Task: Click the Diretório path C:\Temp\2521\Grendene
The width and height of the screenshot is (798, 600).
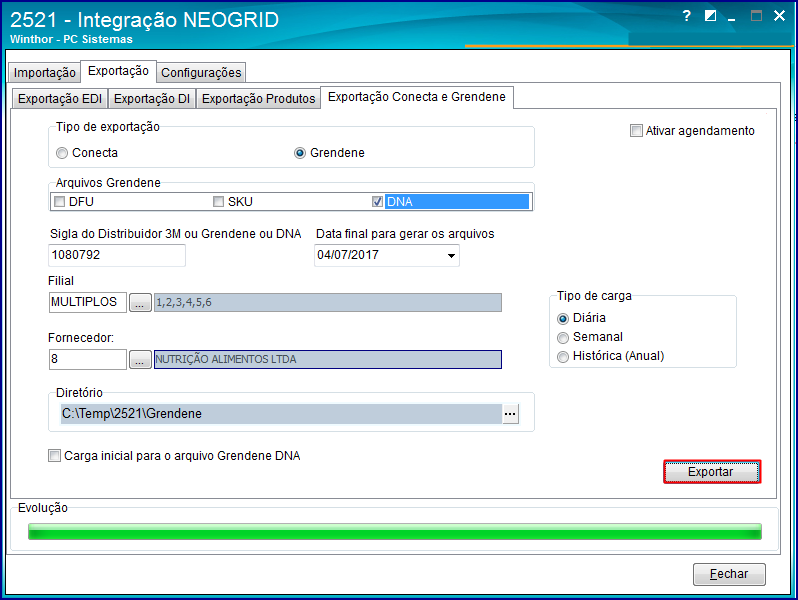Action: (x=281, y=414)
